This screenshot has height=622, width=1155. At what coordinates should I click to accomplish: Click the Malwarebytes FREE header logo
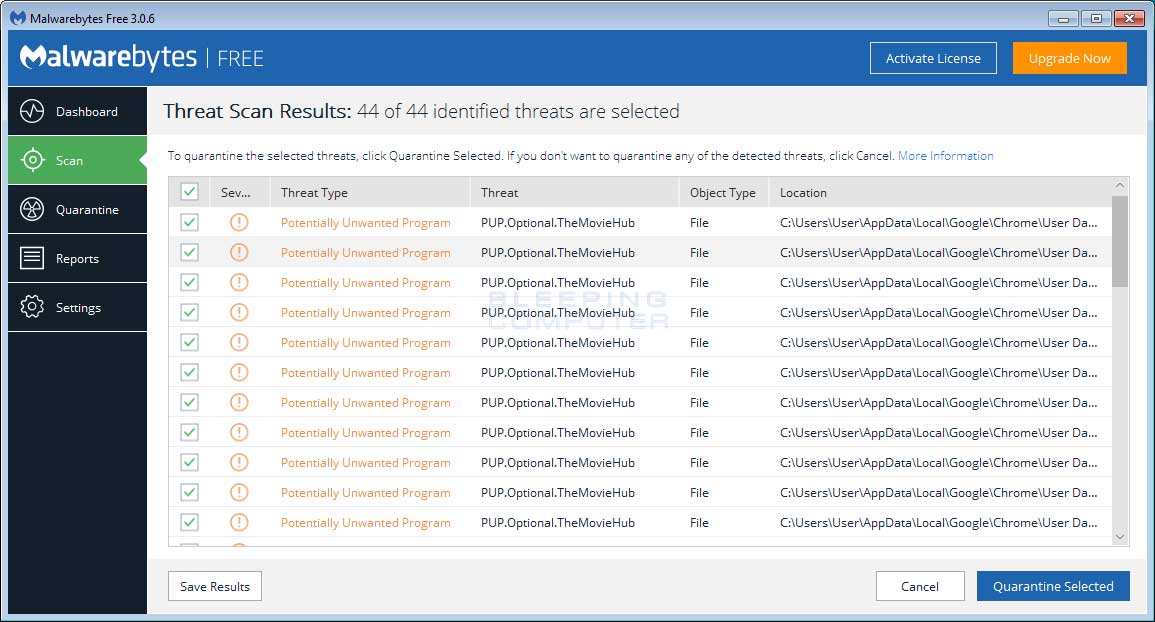pyautogui.click(x=141, y=58)
